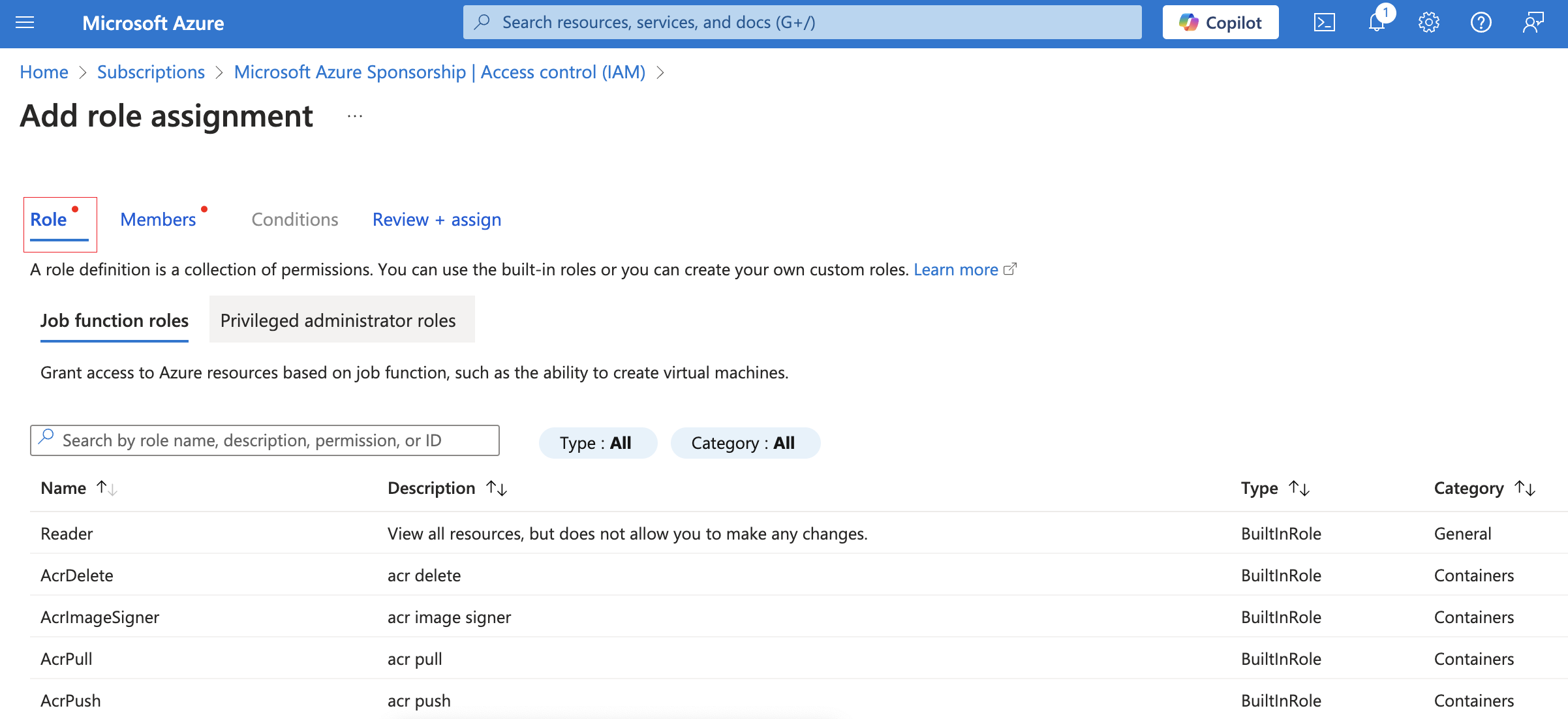Open the Learn more link
The image size is (1568, 719).
click(x=956, y=269)
